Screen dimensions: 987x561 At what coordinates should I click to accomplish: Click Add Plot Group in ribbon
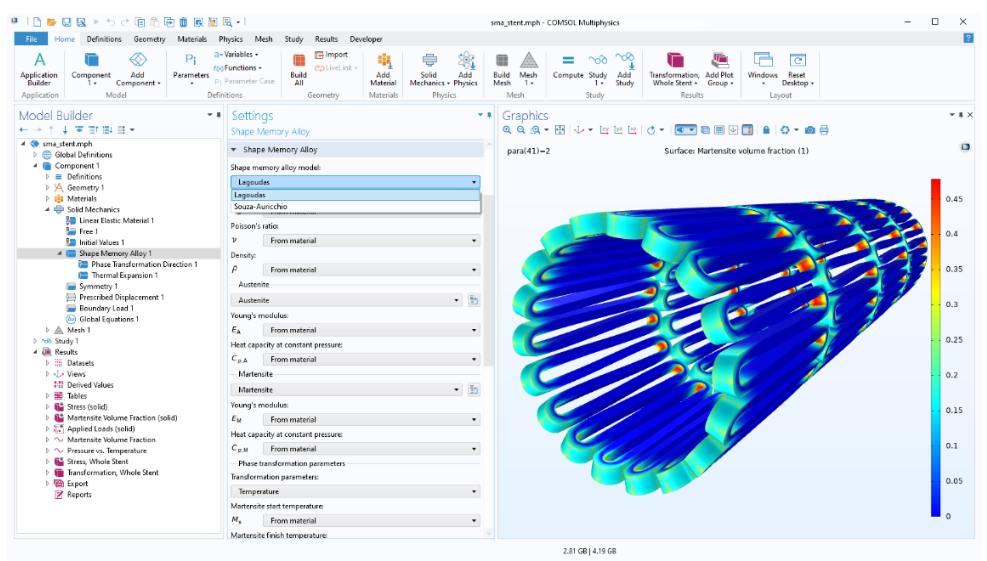(719, 69)
